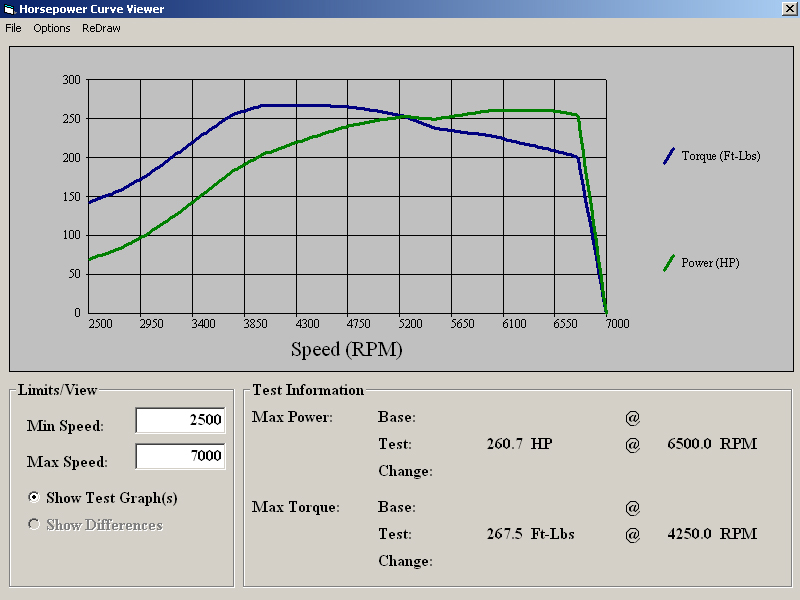This screenshot has width=800, height=600.
Task: Click the Test label in Max Torque section
Action: click(x=395, y=534)
